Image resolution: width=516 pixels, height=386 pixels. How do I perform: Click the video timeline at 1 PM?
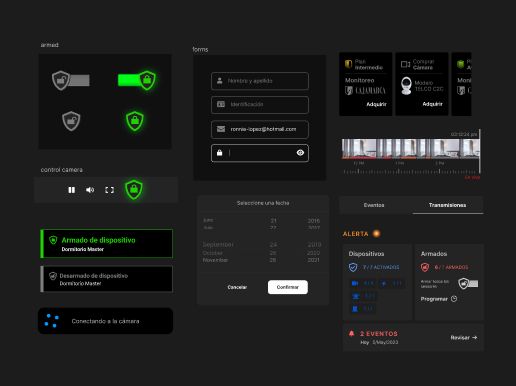click(x=400, y=171)
